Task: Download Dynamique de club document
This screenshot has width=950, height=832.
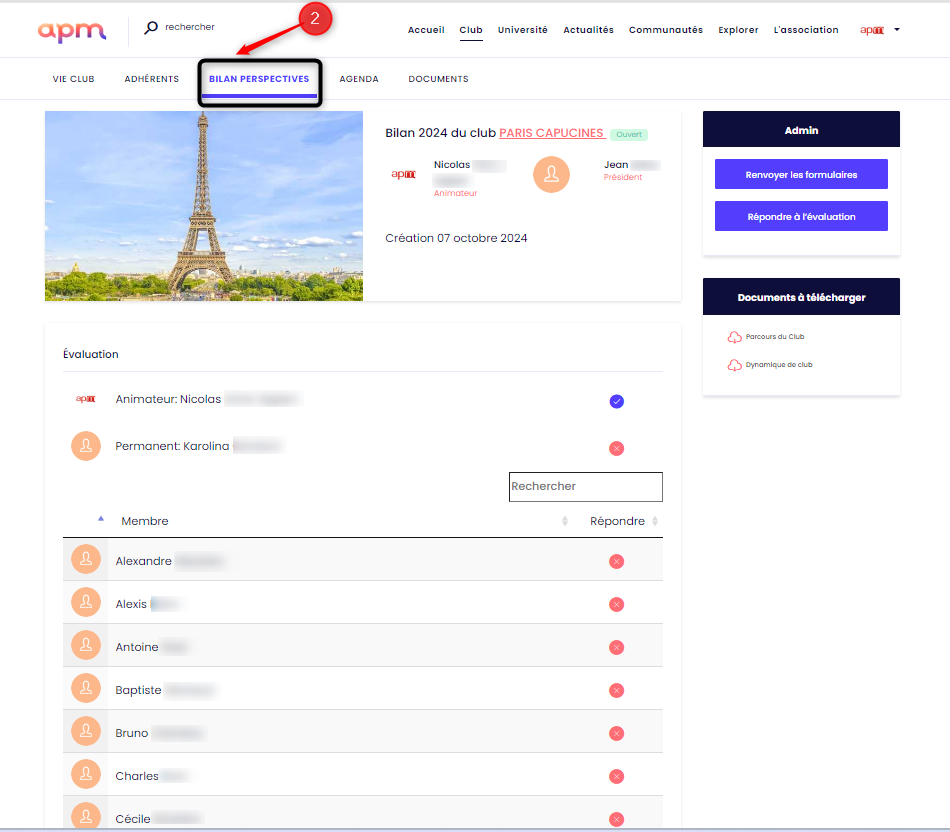Action: [x=779, y=365]
